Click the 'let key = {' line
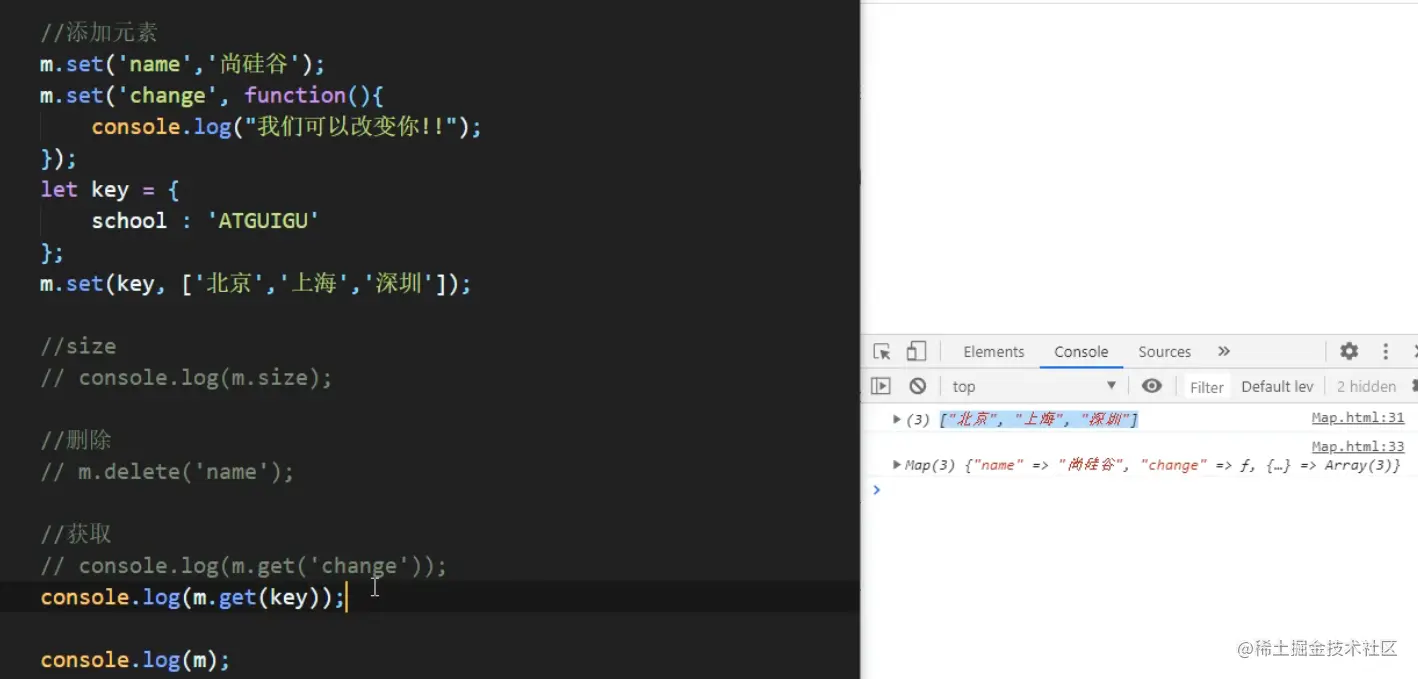The image size is (1418, 679). click(110, 189)
